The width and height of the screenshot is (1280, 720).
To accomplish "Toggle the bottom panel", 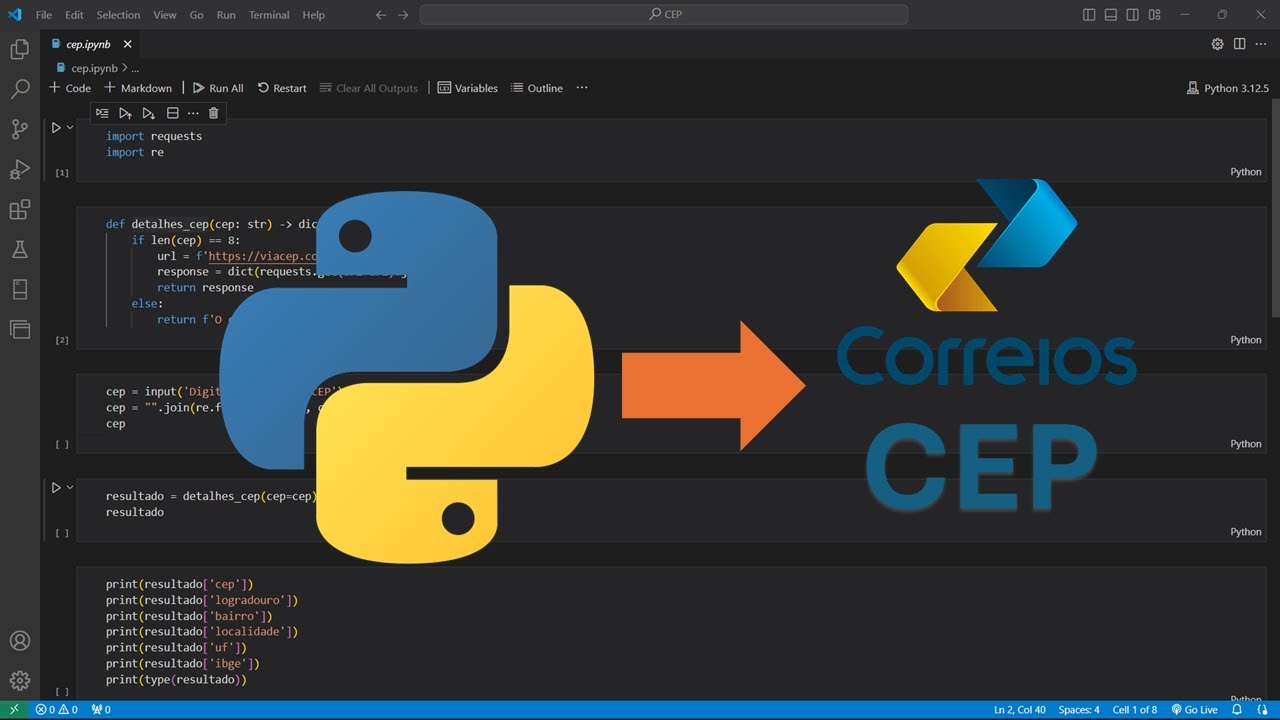I will (x=1111, y=15).
